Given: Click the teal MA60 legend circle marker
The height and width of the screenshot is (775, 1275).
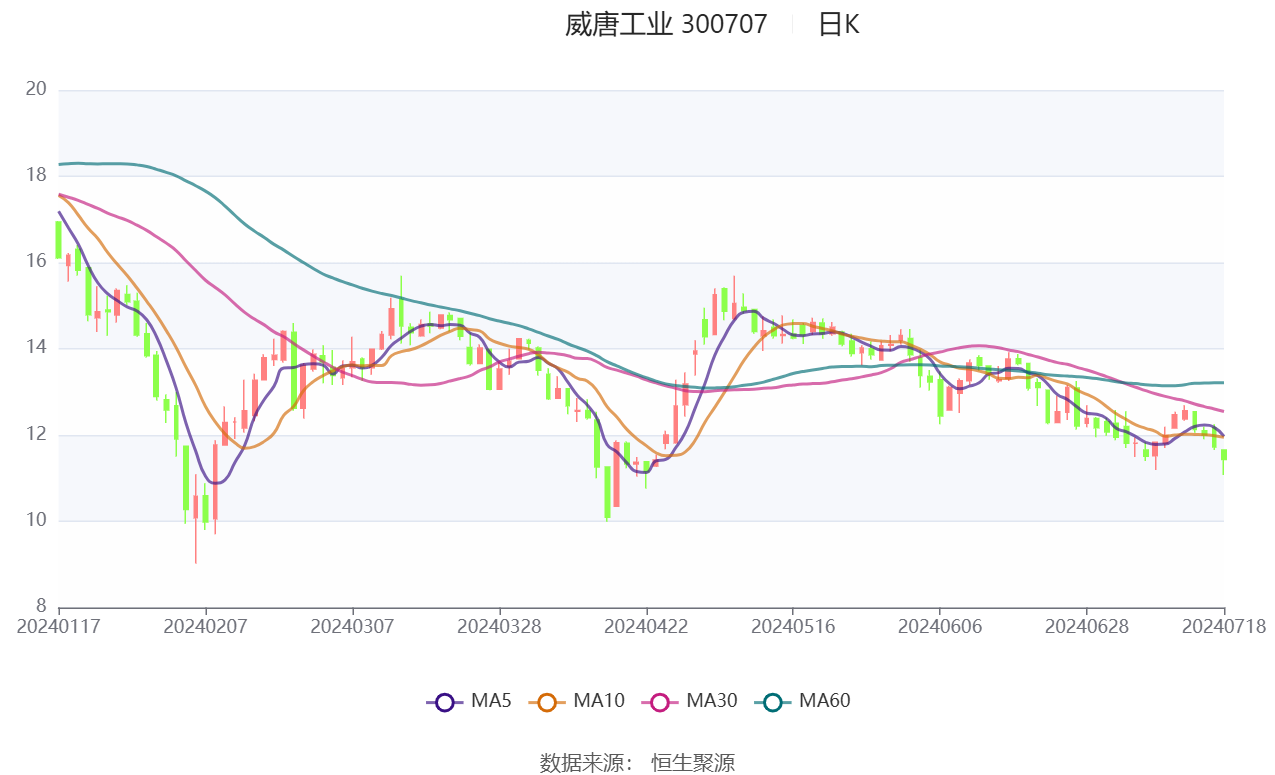Looking at the screenshot, I should [x=772, y=702].
